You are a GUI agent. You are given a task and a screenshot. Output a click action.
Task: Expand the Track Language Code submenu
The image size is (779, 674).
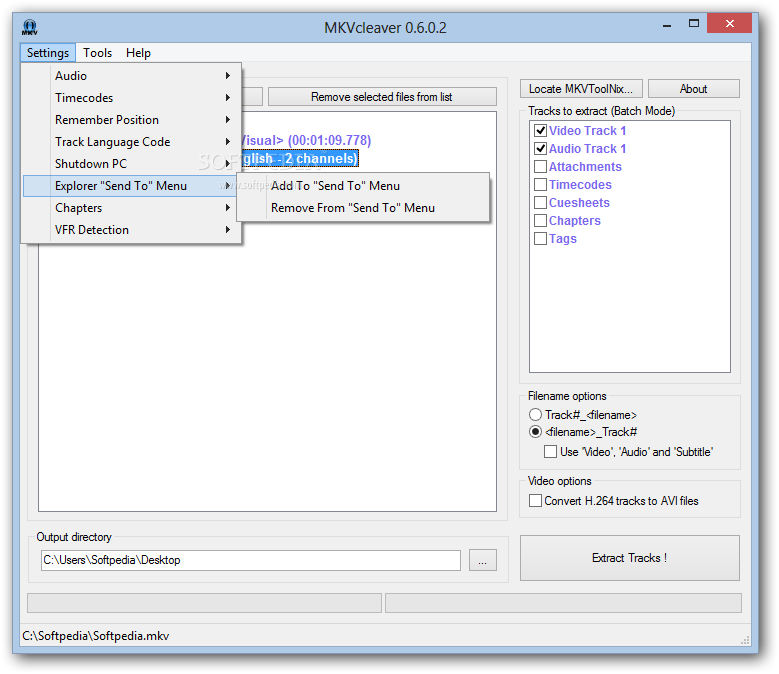coord(132,142)
